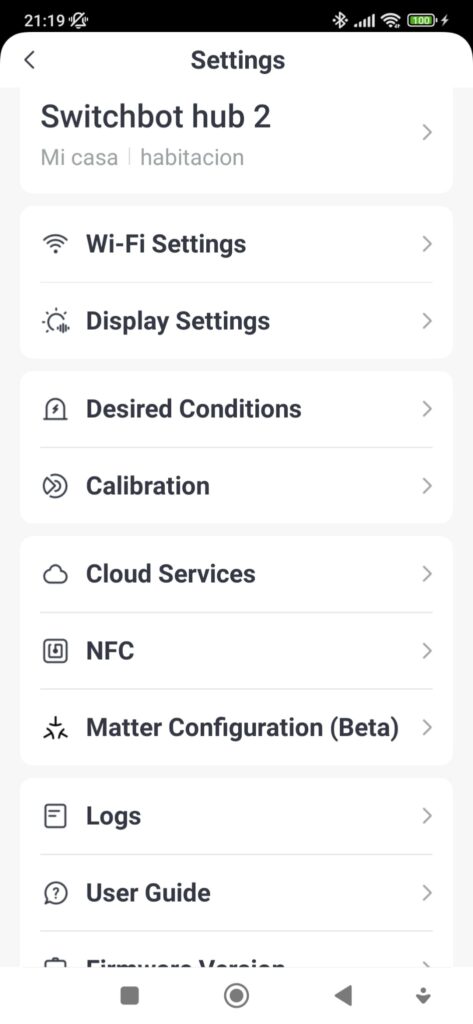Open the Display Settings menu entry
Image resolution: width=473 pixels, height=1024 pixels.
tap(236, 321)
